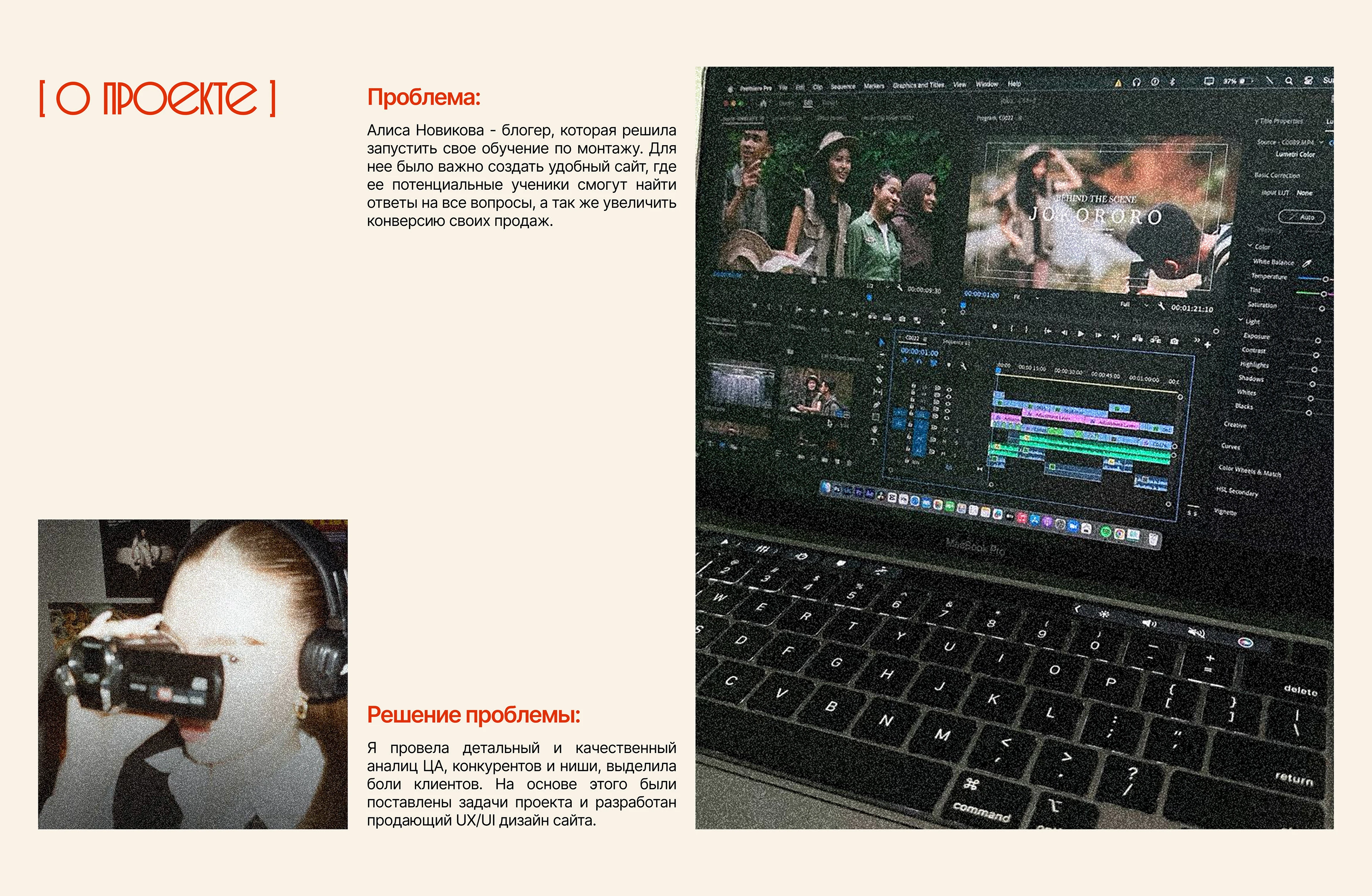
Task: Toggle the eye of the top video track
Action: [949, 390]
